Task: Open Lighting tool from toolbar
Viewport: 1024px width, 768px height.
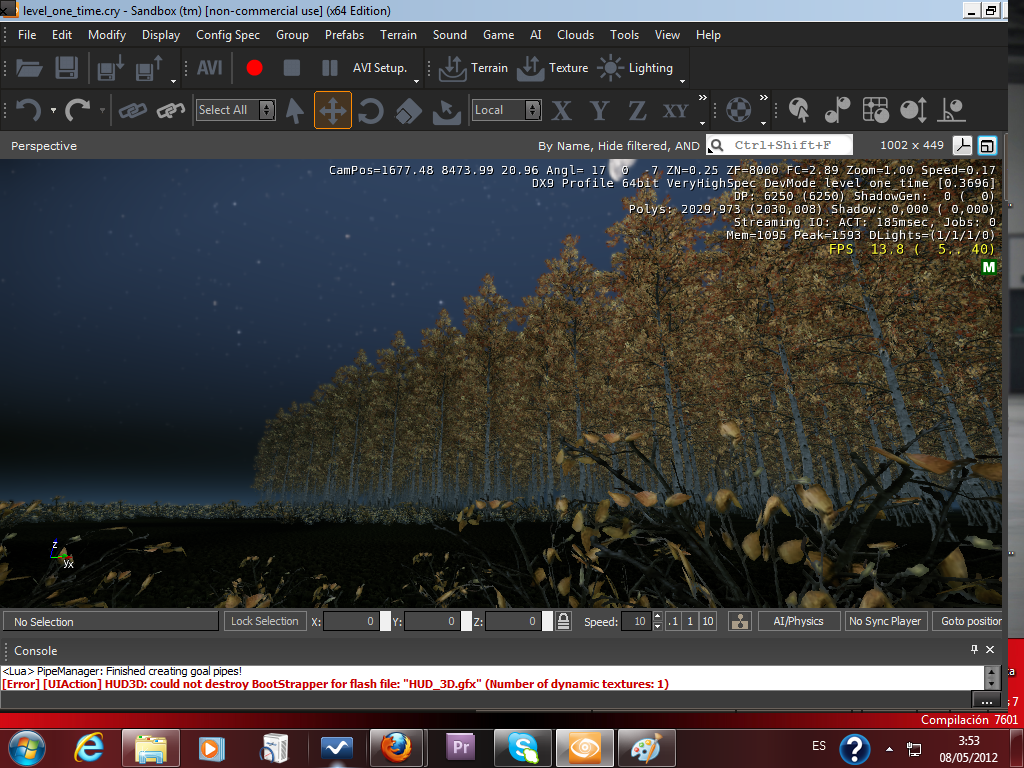Action: tap(635, 68)
